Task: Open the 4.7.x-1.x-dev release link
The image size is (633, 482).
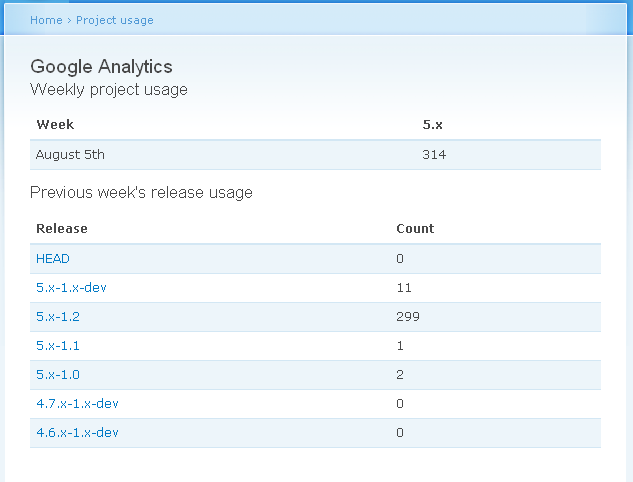Action: point(77,404)
